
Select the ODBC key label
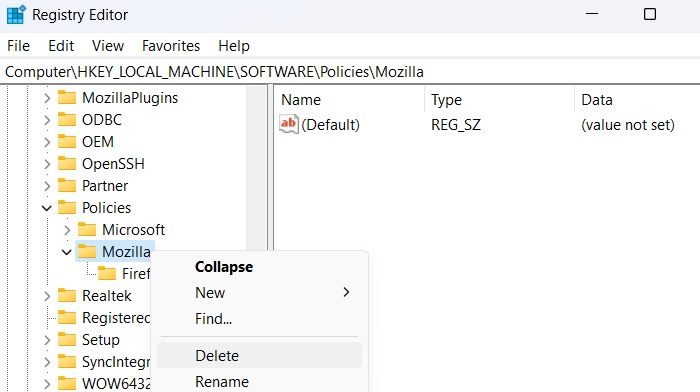[x=102, y=119]
